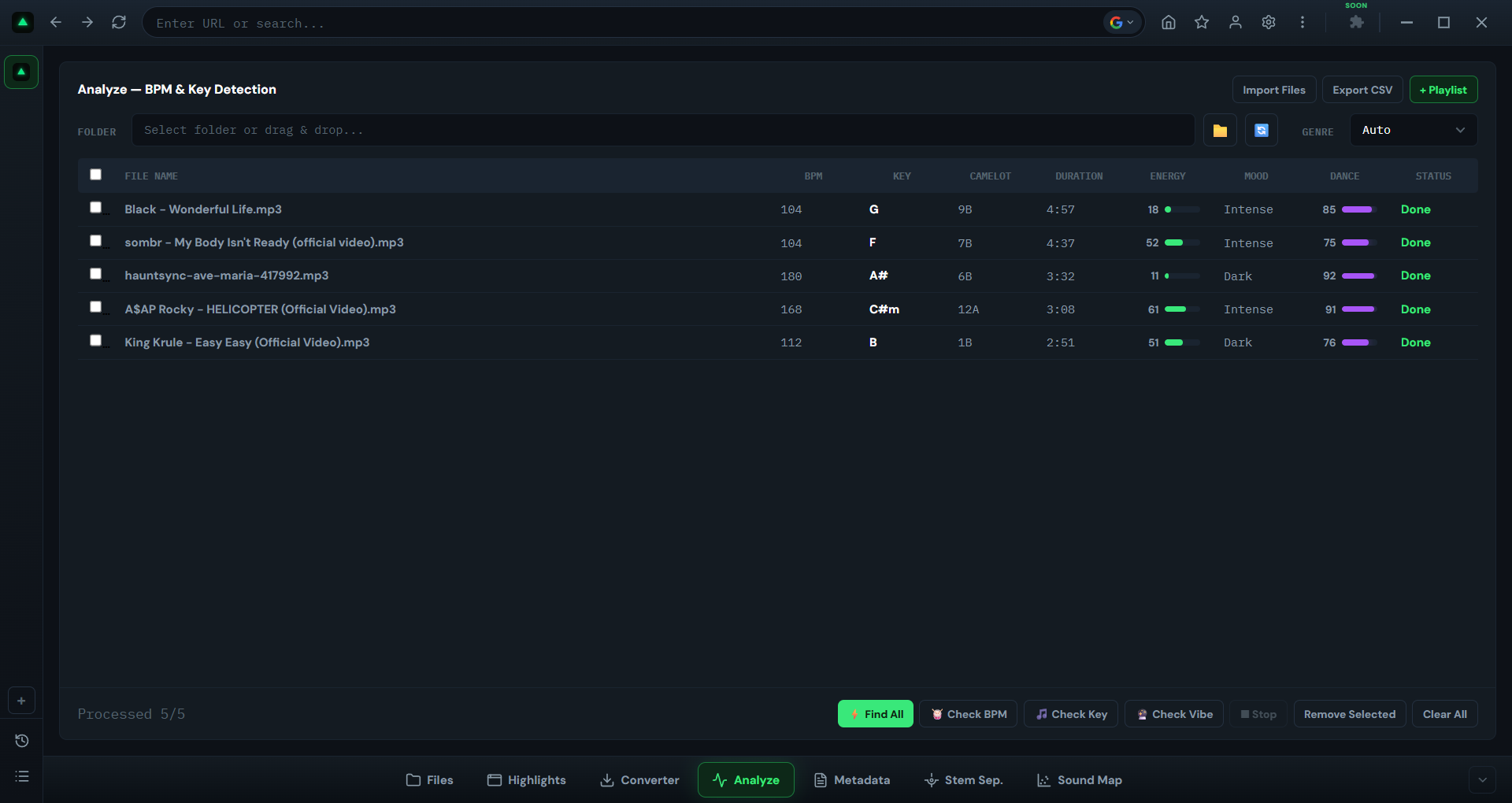The height and width of the screenshot is (803, 1512).
Task: Click the Dark mood for King Krule
Action: 1238,342
